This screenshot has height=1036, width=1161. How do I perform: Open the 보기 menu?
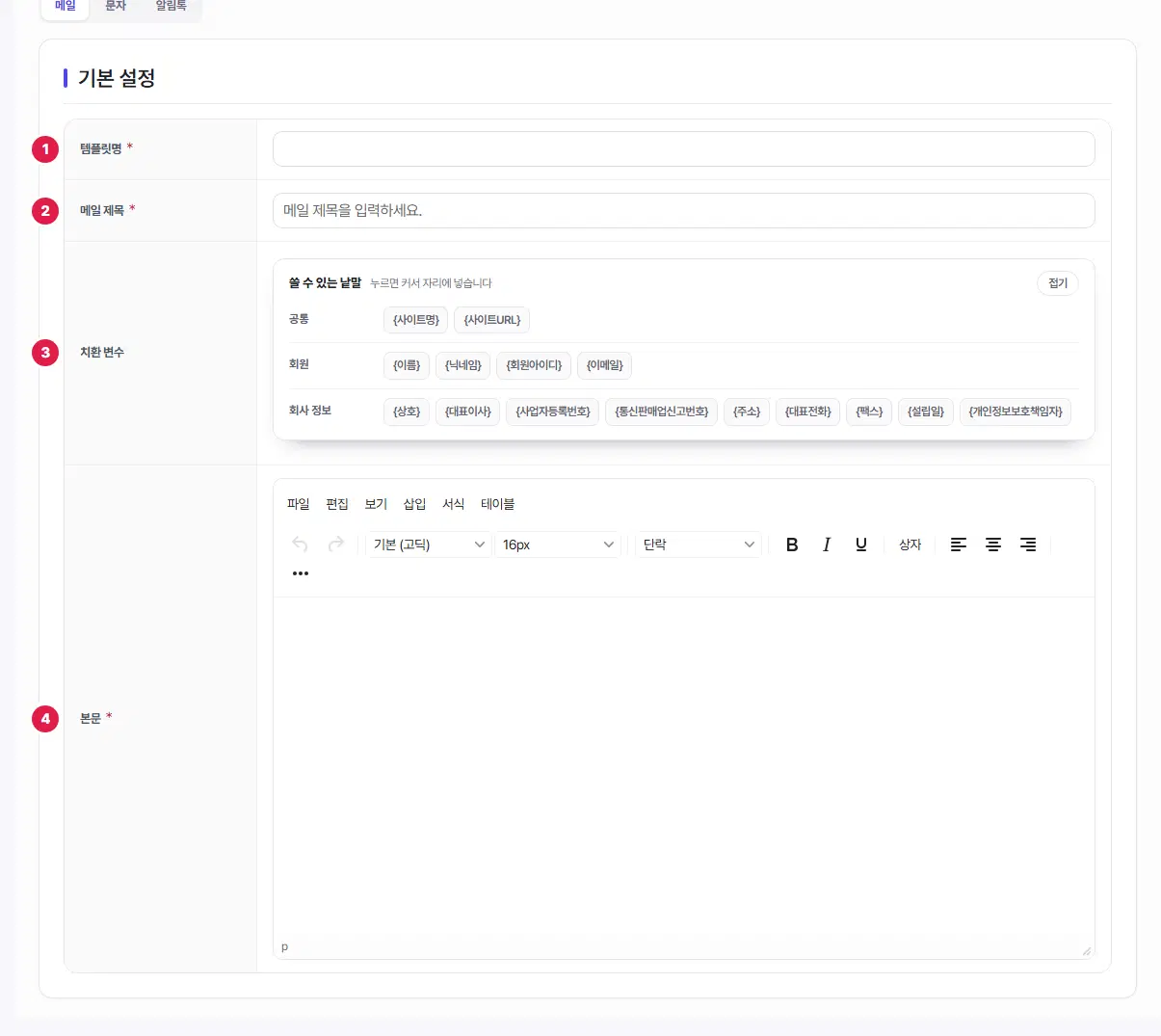[x=376, y=504]
